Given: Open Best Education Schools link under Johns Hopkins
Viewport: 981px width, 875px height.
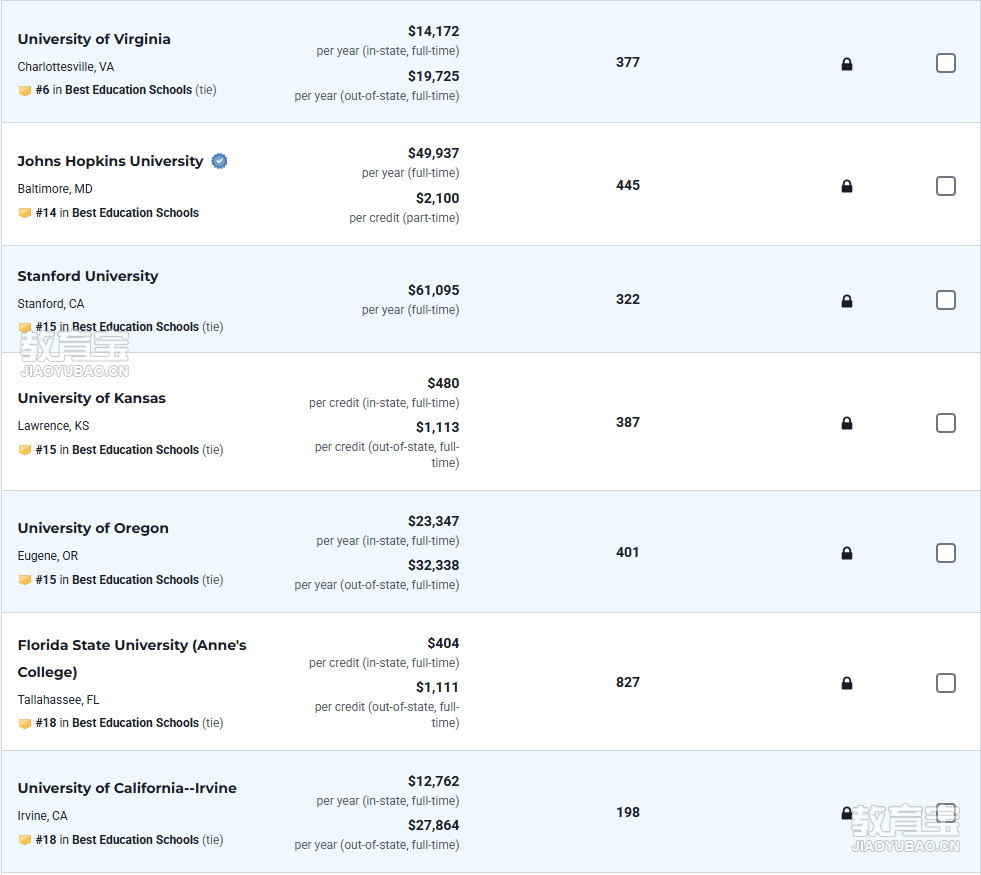Looking at the screenshot, I should [x=135, y=213].
